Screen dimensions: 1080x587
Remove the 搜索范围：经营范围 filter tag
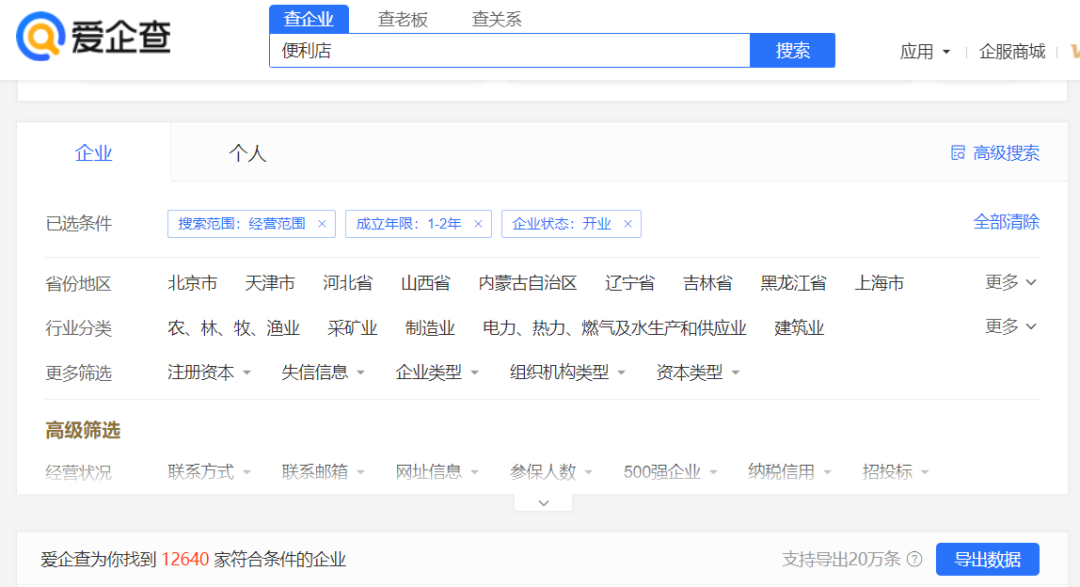(x=322, y=224)
